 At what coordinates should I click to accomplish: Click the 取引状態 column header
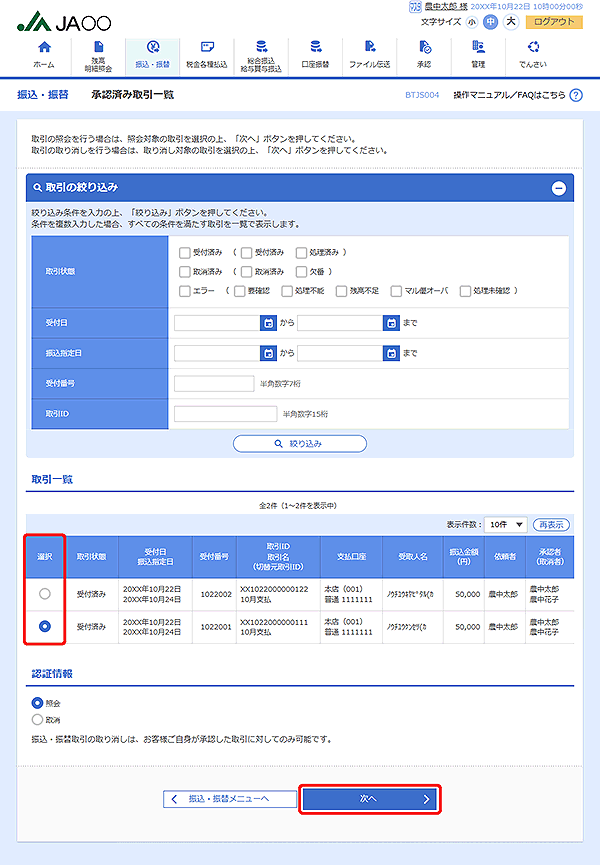pos(91,557)
